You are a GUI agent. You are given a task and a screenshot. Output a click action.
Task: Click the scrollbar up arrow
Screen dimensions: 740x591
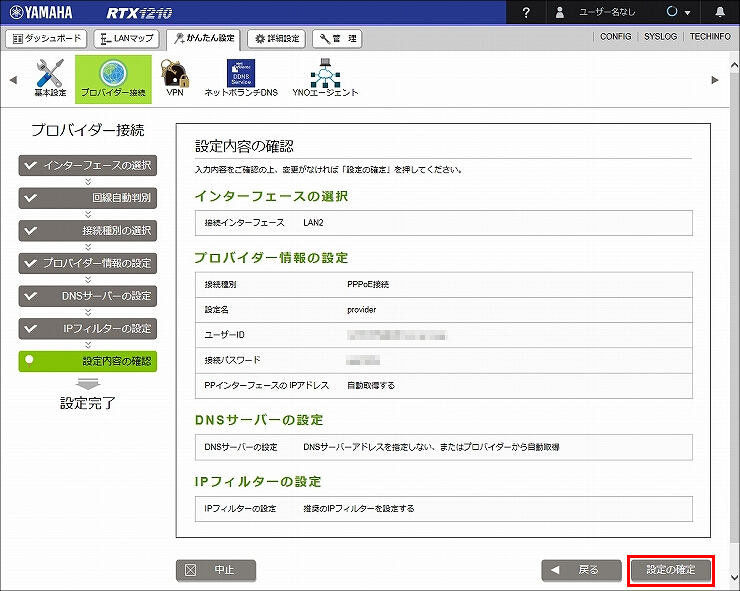pos(734,66)
